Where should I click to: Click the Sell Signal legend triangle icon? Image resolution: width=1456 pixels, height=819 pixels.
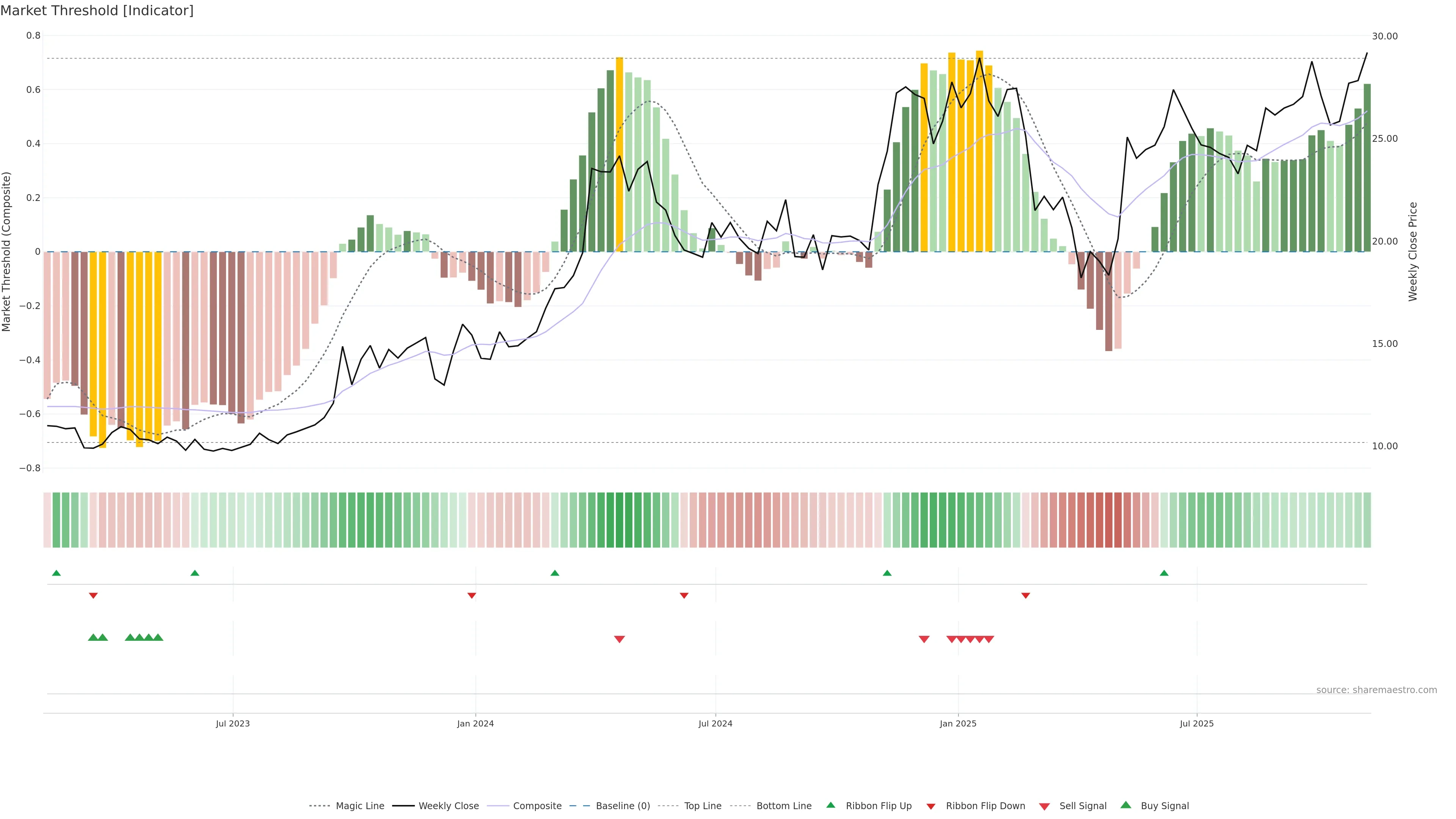(1045, 806)
